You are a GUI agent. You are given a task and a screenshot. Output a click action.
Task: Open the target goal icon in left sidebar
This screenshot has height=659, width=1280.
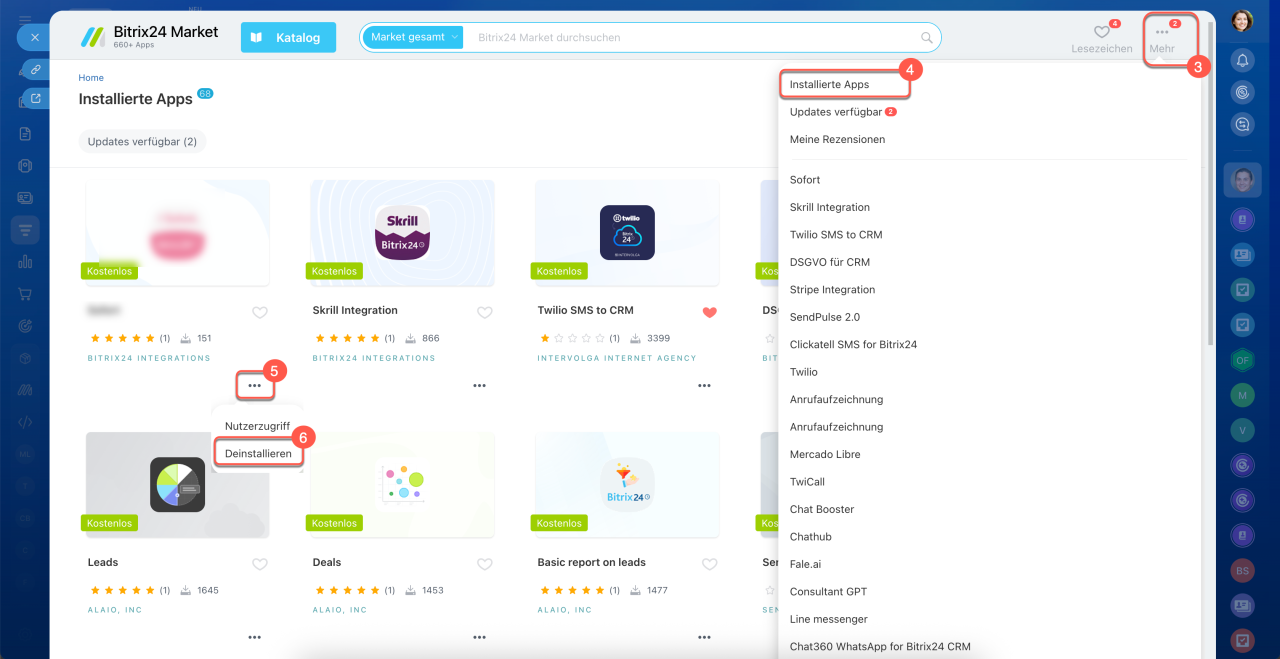pos(26,326)
